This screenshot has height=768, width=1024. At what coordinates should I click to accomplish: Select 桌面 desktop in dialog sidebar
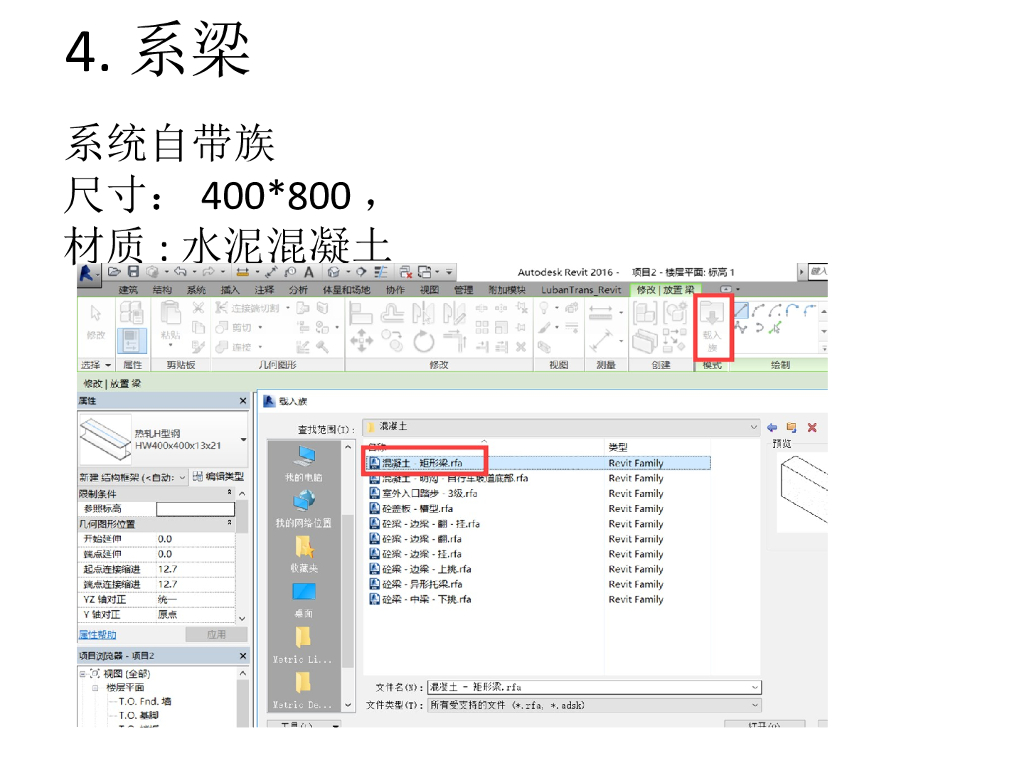tap(304, 601)
